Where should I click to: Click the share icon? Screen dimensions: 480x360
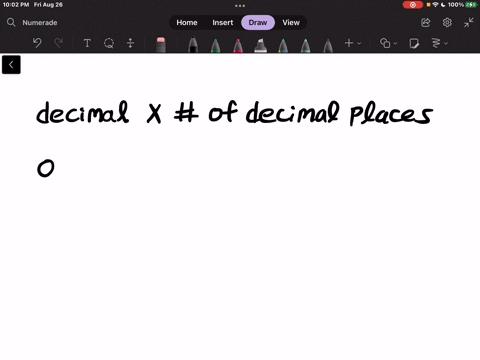(426, 22)
